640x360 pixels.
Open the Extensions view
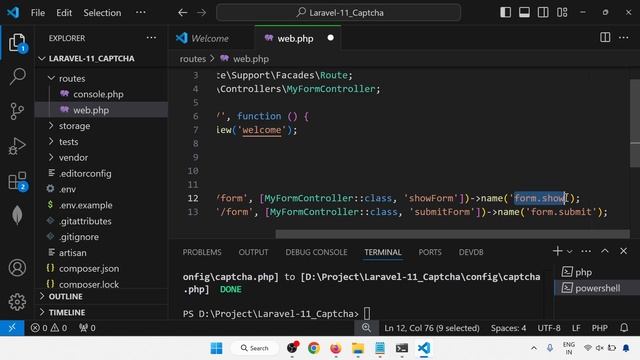tap(17, 181)
